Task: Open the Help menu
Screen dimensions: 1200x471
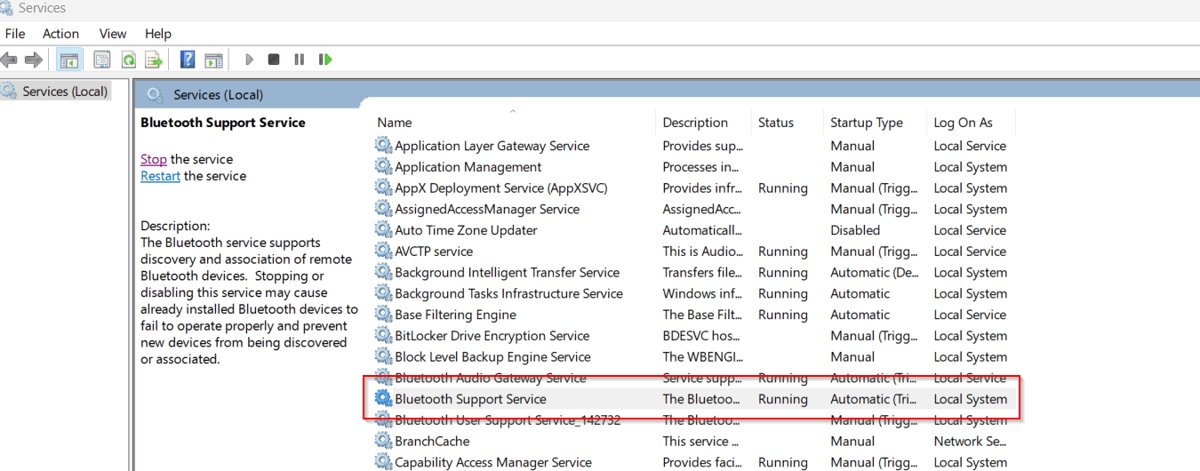Action: 158,34
